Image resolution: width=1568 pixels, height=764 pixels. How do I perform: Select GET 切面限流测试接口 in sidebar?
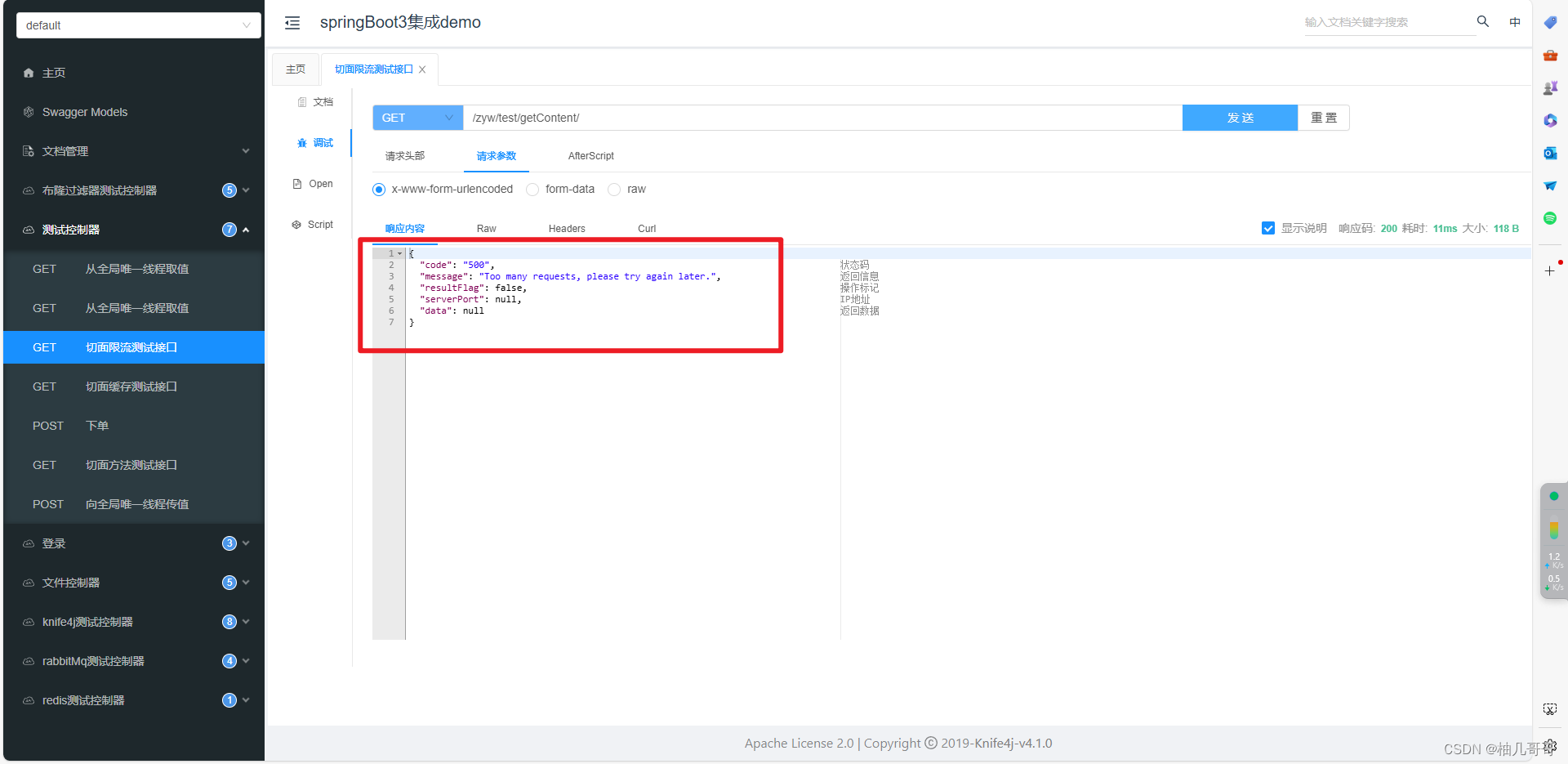[x=134, y=347]
